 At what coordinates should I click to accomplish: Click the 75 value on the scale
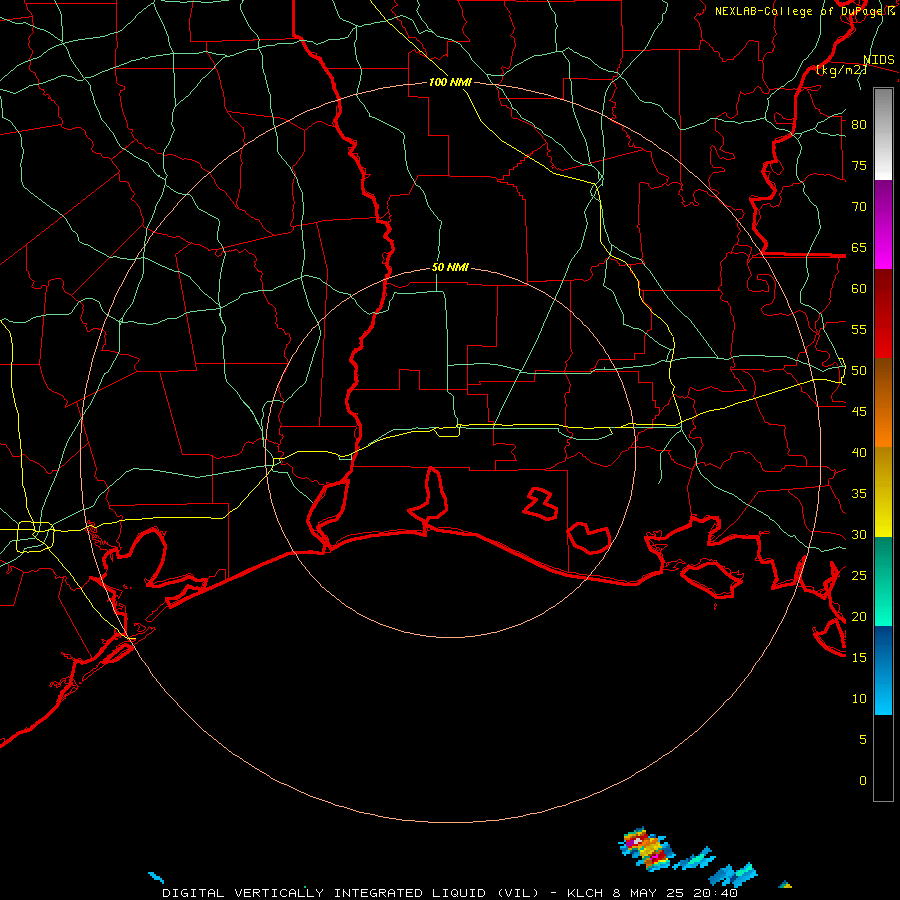(859, 165)
